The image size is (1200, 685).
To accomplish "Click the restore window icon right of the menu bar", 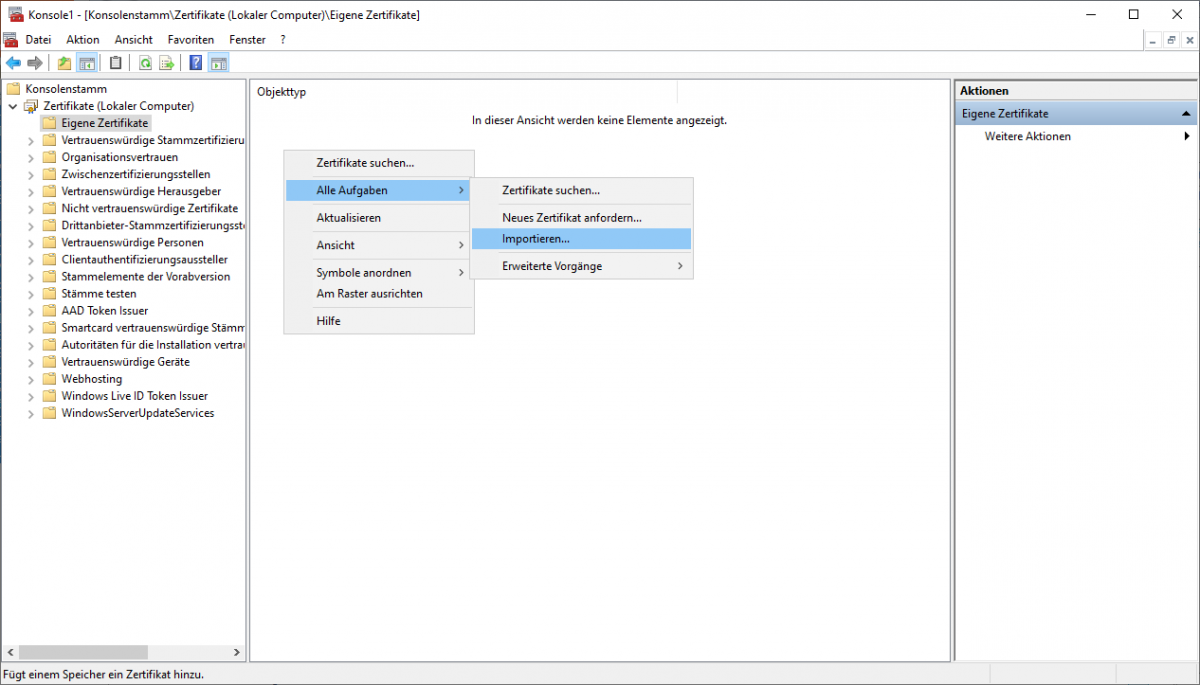I will tap(1170, 39).
